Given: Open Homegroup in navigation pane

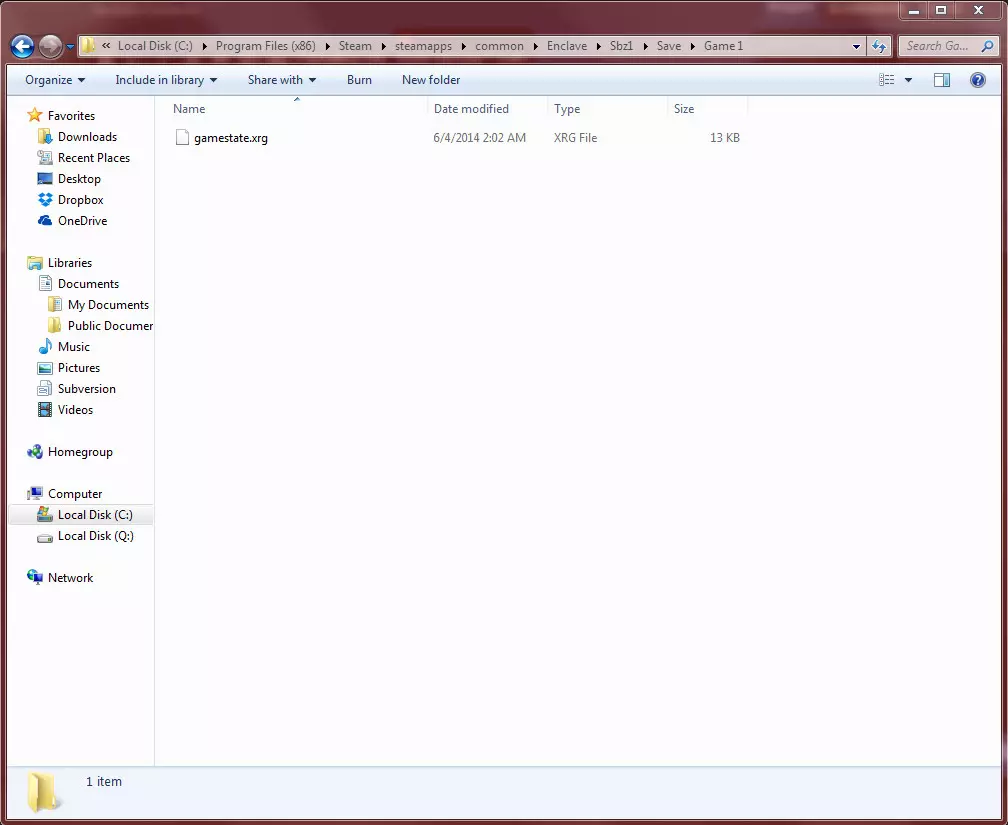Looking at the screenshot, I should (80, 451).
